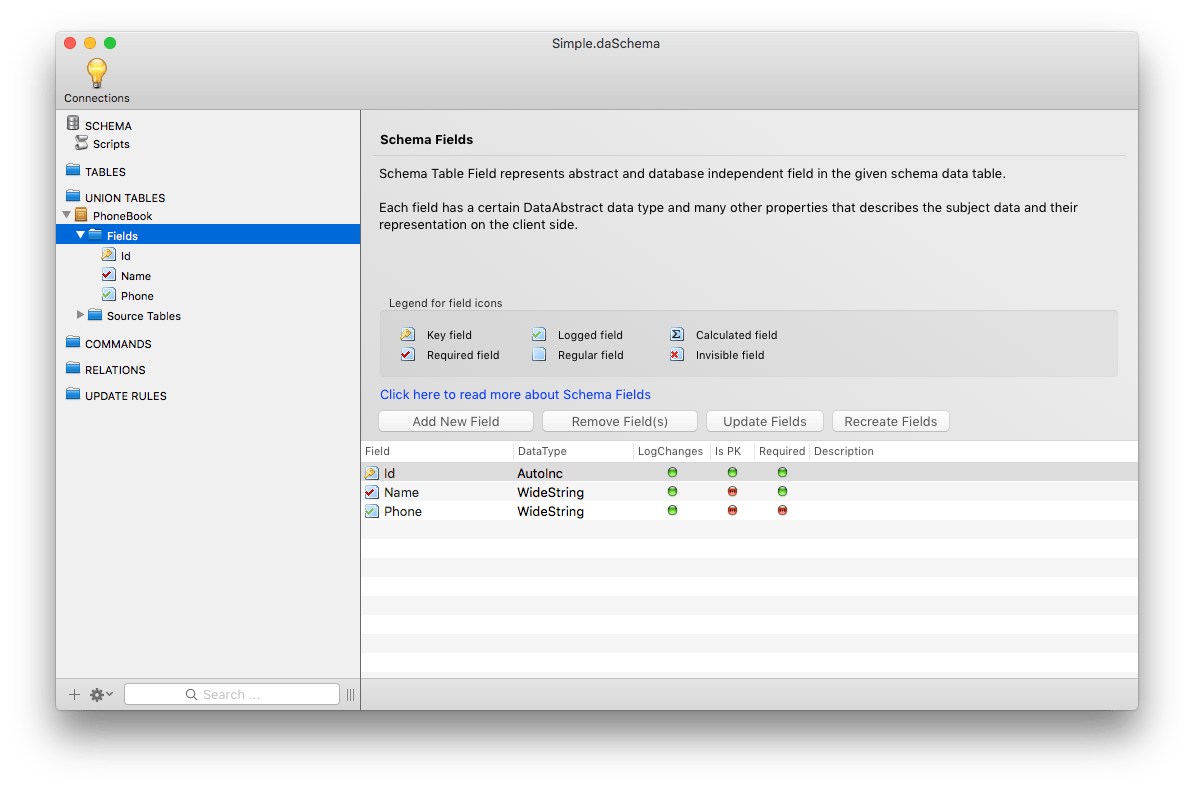This screenshot has height=790, width=1194.
Task: Click the Regular field legend icon
Action: [539, 354]
